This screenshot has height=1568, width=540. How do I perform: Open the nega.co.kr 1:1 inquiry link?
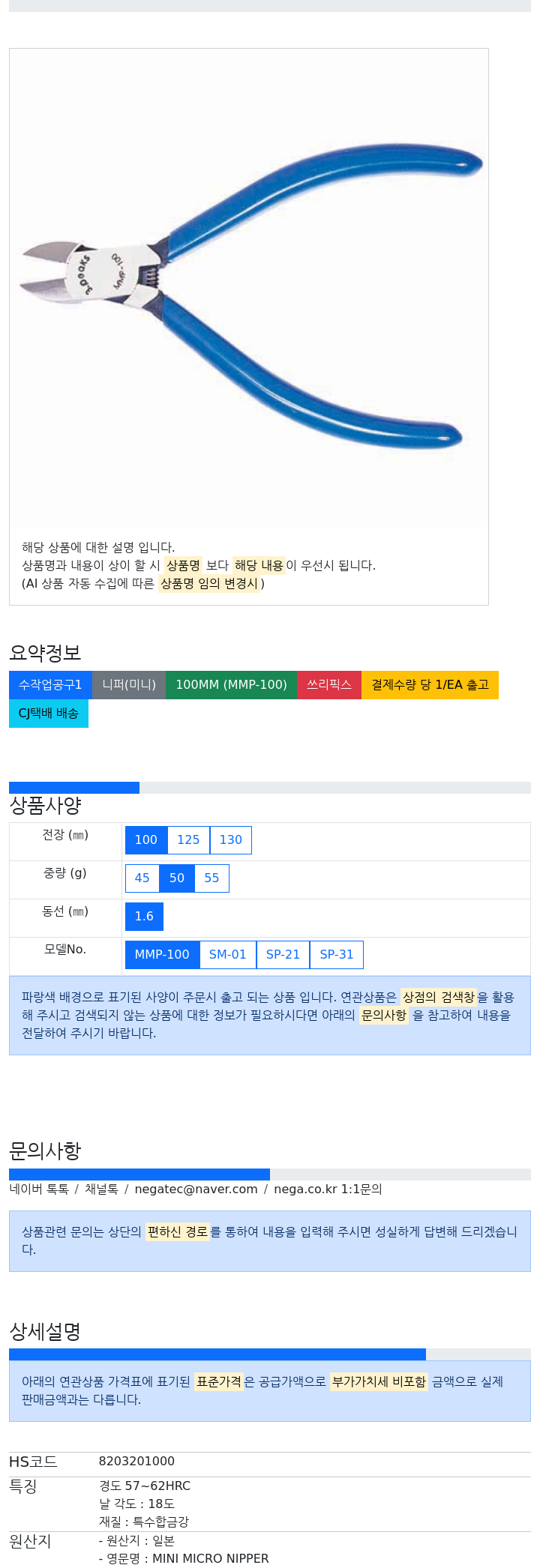(x=328, y=1189)
